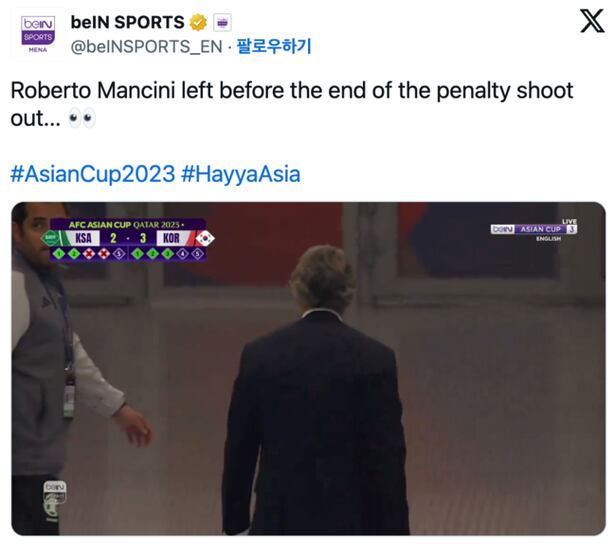
Task: Click the beIN Asian Cup 3 channel logo
Action: (534, 229)
